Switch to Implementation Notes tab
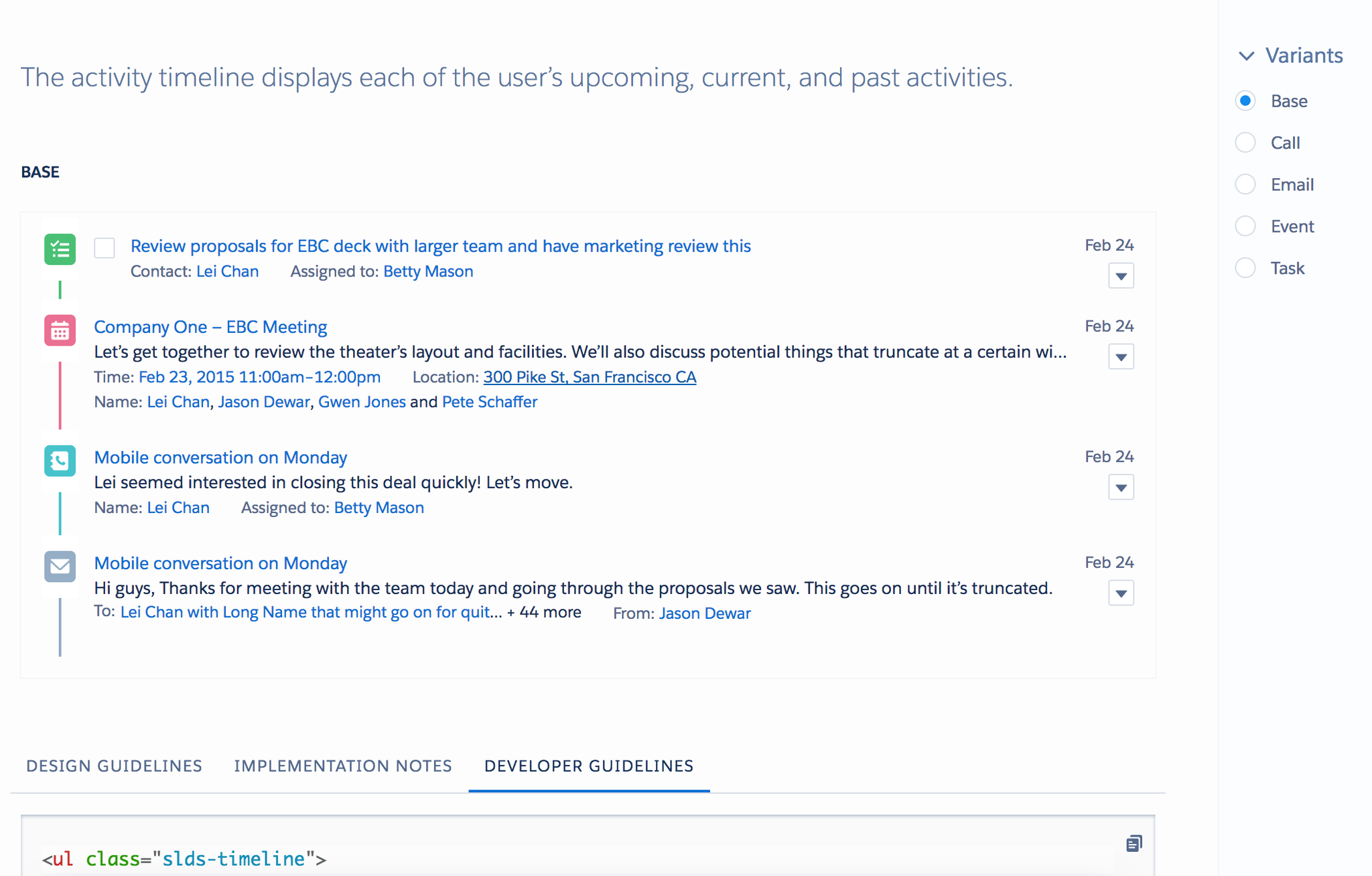This screenshot has height=876, width=1372. click(343, 765)
